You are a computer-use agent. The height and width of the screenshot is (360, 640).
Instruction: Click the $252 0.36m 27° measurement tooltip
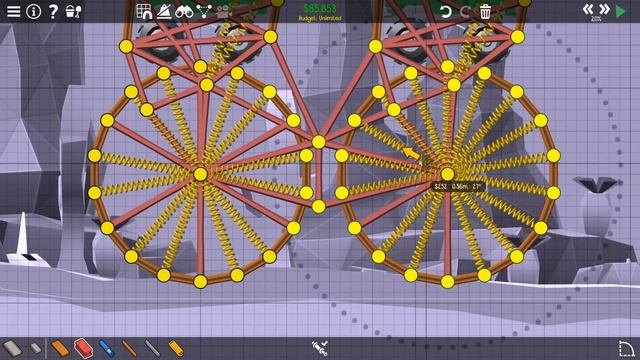point(458,187)
